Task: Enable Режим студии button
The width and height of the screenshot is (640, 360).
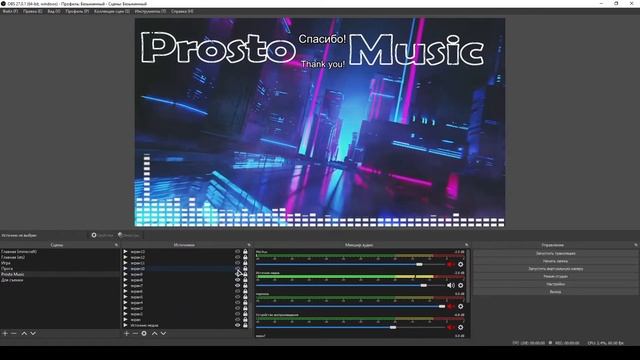Action: coord(555,276)
